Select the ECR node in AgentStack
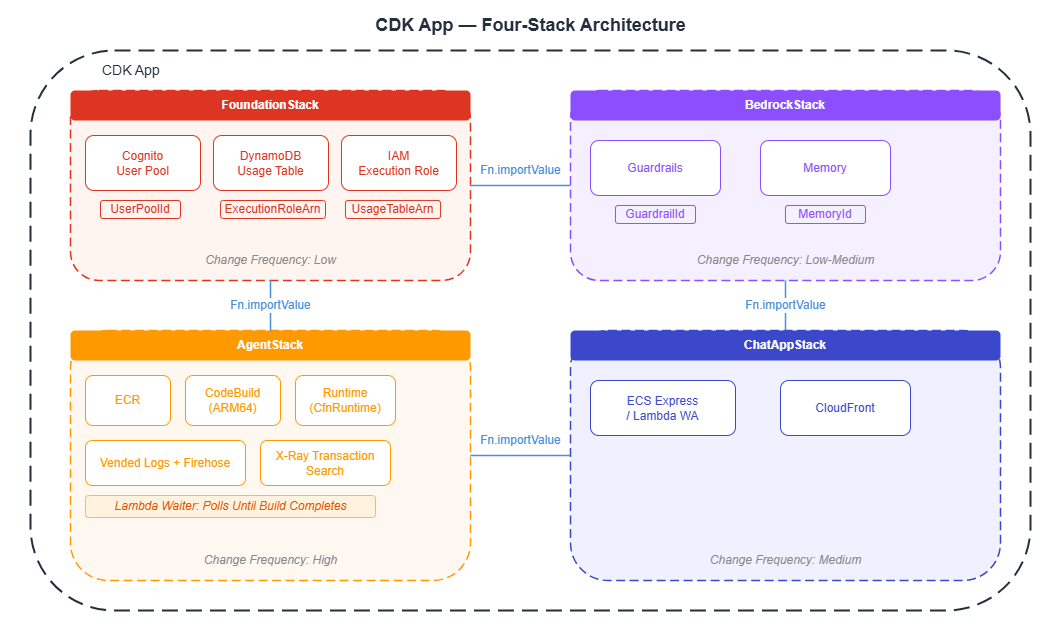Screen dimensions: 1060x641 pyautogui.click(x=127, y=400)
